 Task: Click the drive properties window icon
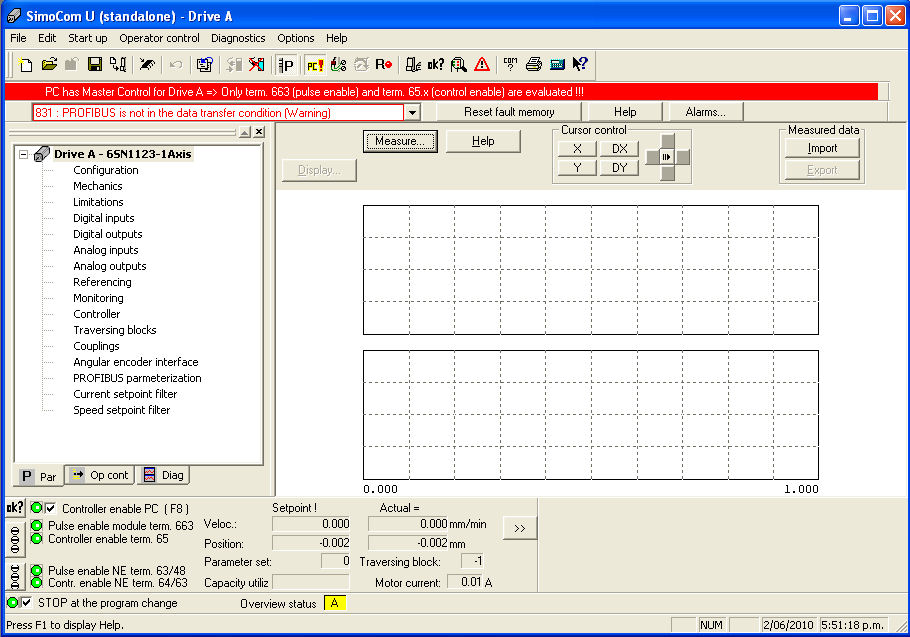coord(204,64)
